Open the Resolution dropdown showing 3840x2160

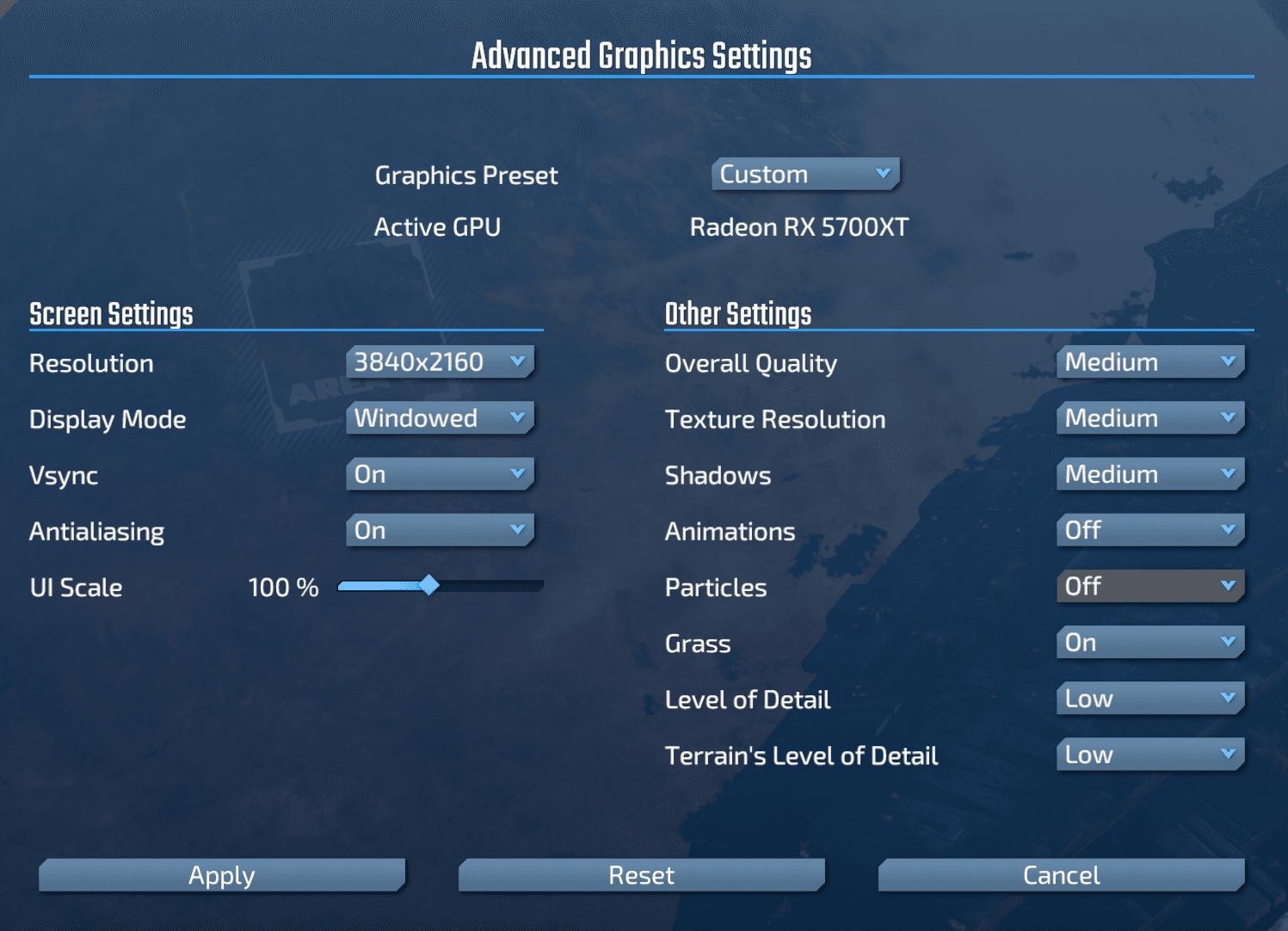440,361
